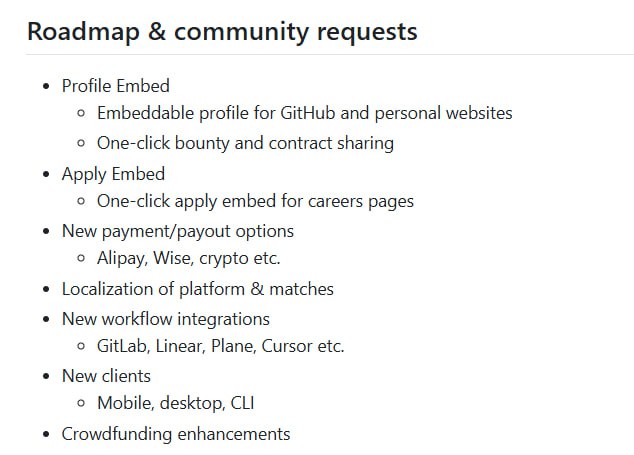The height and width of the screenshot is (455, 634).
Task: Click the "Apply Embed" bullet text
Action: tap(113, 173)
